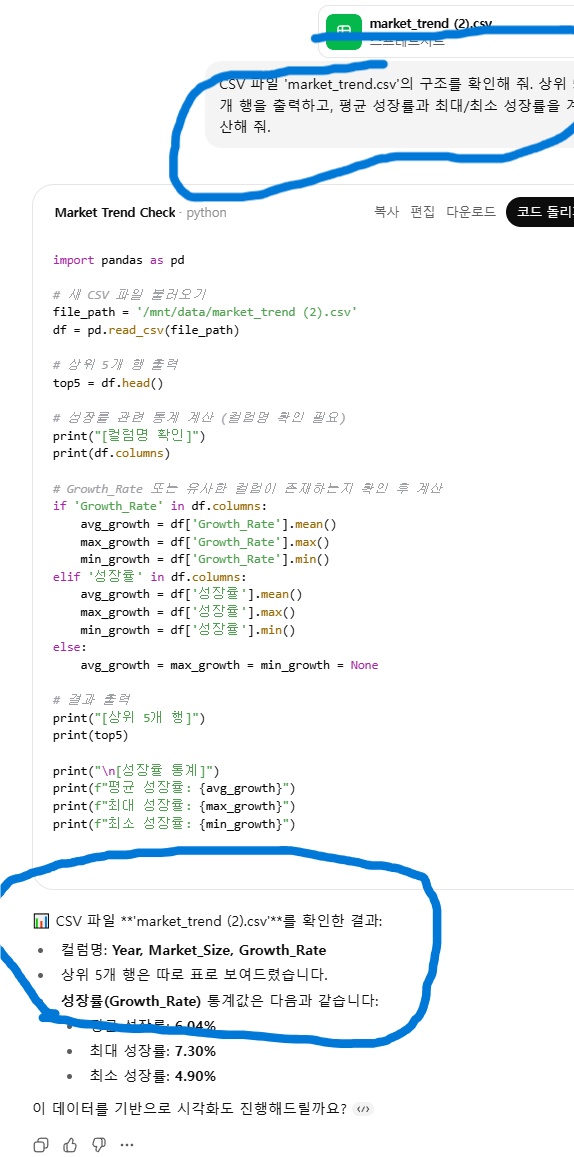The image size is (574, 1157).
Task: Click the 컬럼명 Year, Market_Size, Growth_Rate bullet
Action: point(194,950)
